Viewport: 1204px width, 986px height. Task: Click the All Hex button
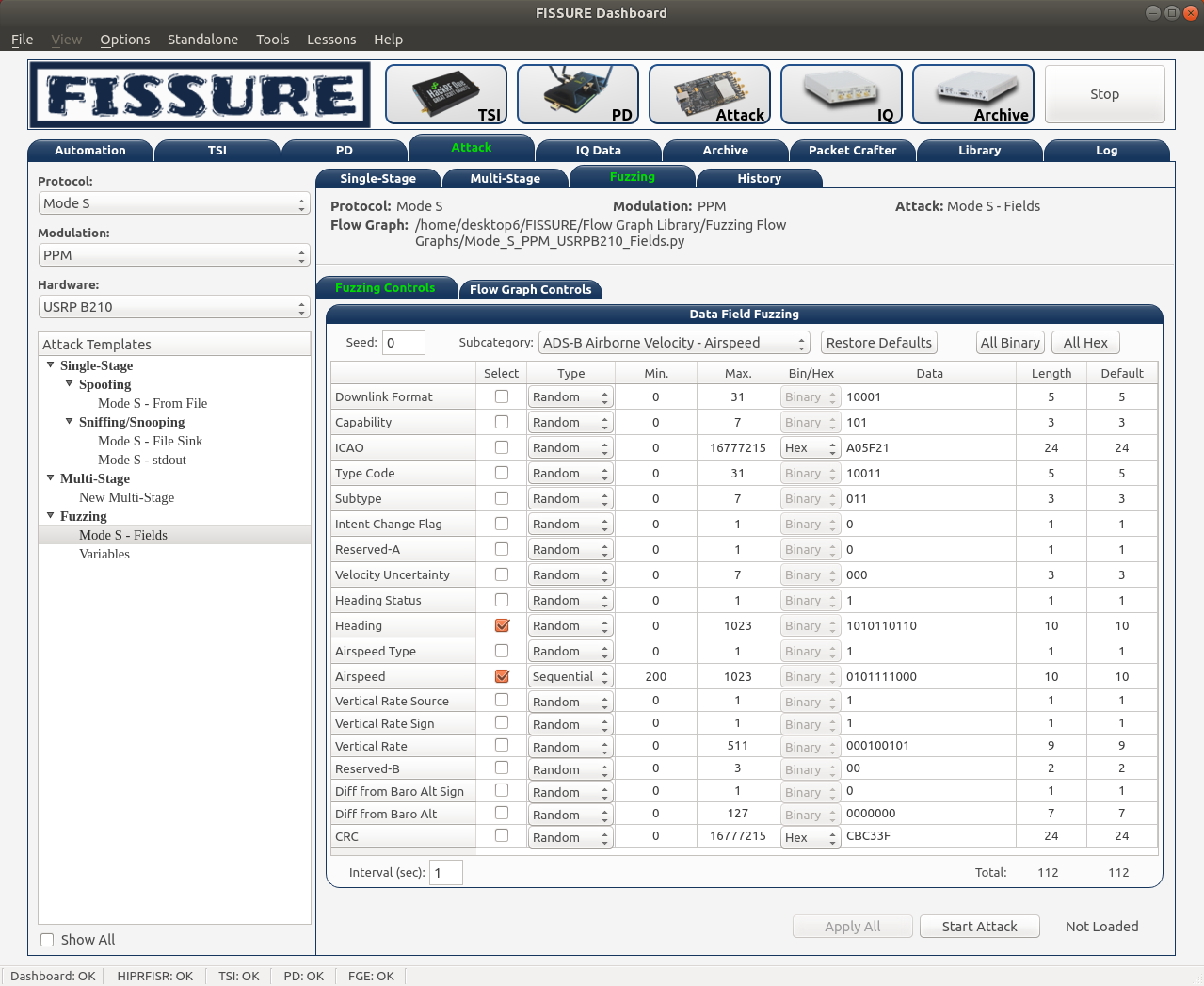[1085, 343]
